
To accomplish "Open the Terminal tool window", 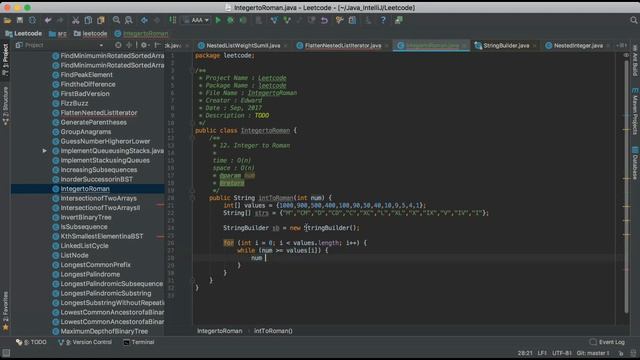I will [139, 342].
